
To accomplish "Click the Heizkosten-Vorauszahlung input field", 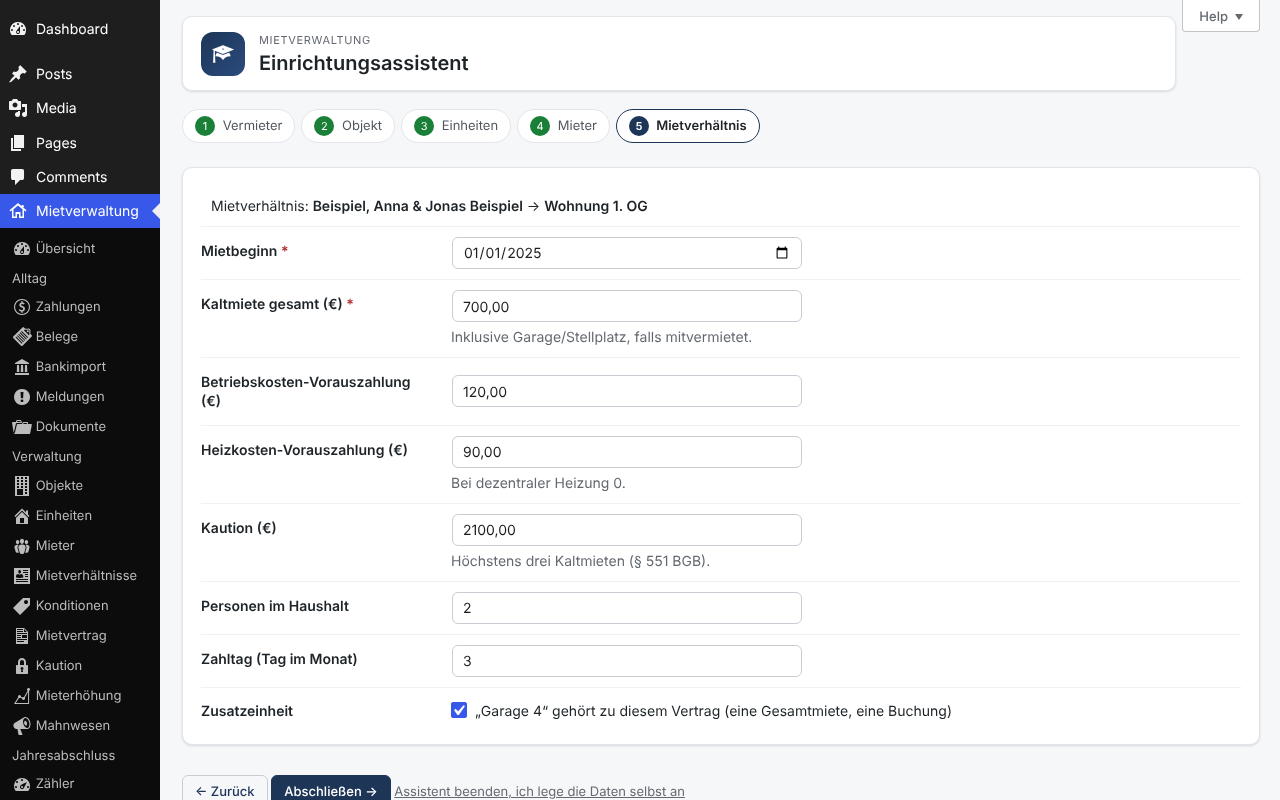I will pyautogui.click(x=627, y=452).
